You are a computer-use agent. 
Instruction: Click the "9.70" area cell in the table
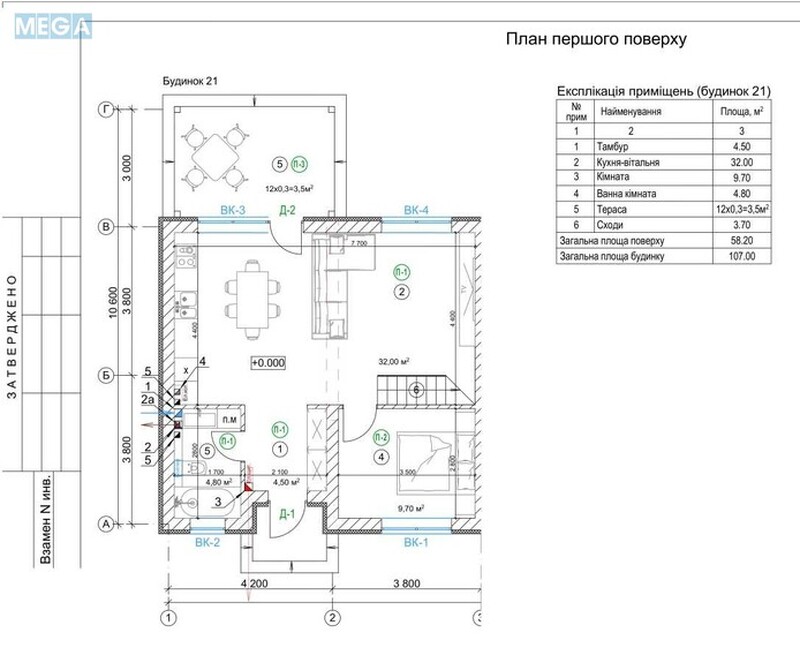741,178
